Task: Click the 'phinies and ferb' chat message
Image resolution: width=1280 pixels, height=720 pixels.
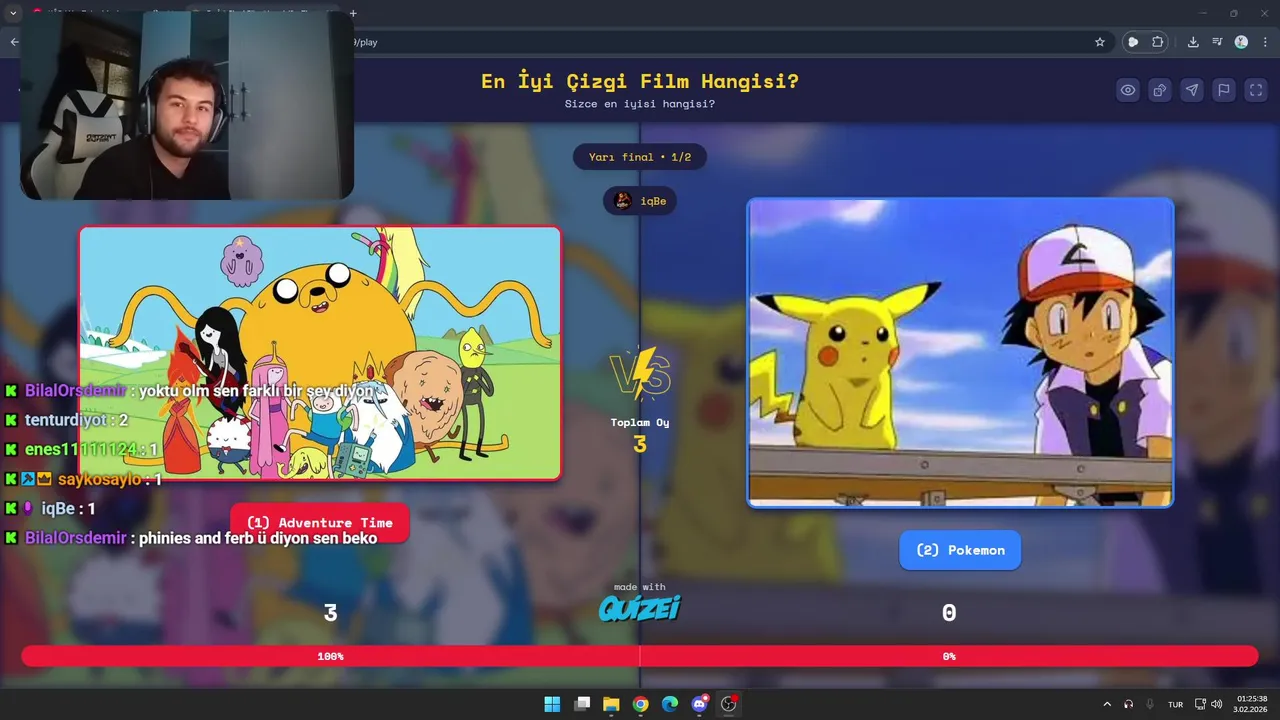Action: pos(191,538)
